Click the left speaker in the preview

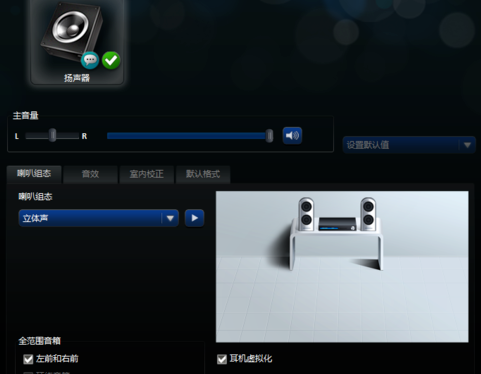(x=306, y=214)
